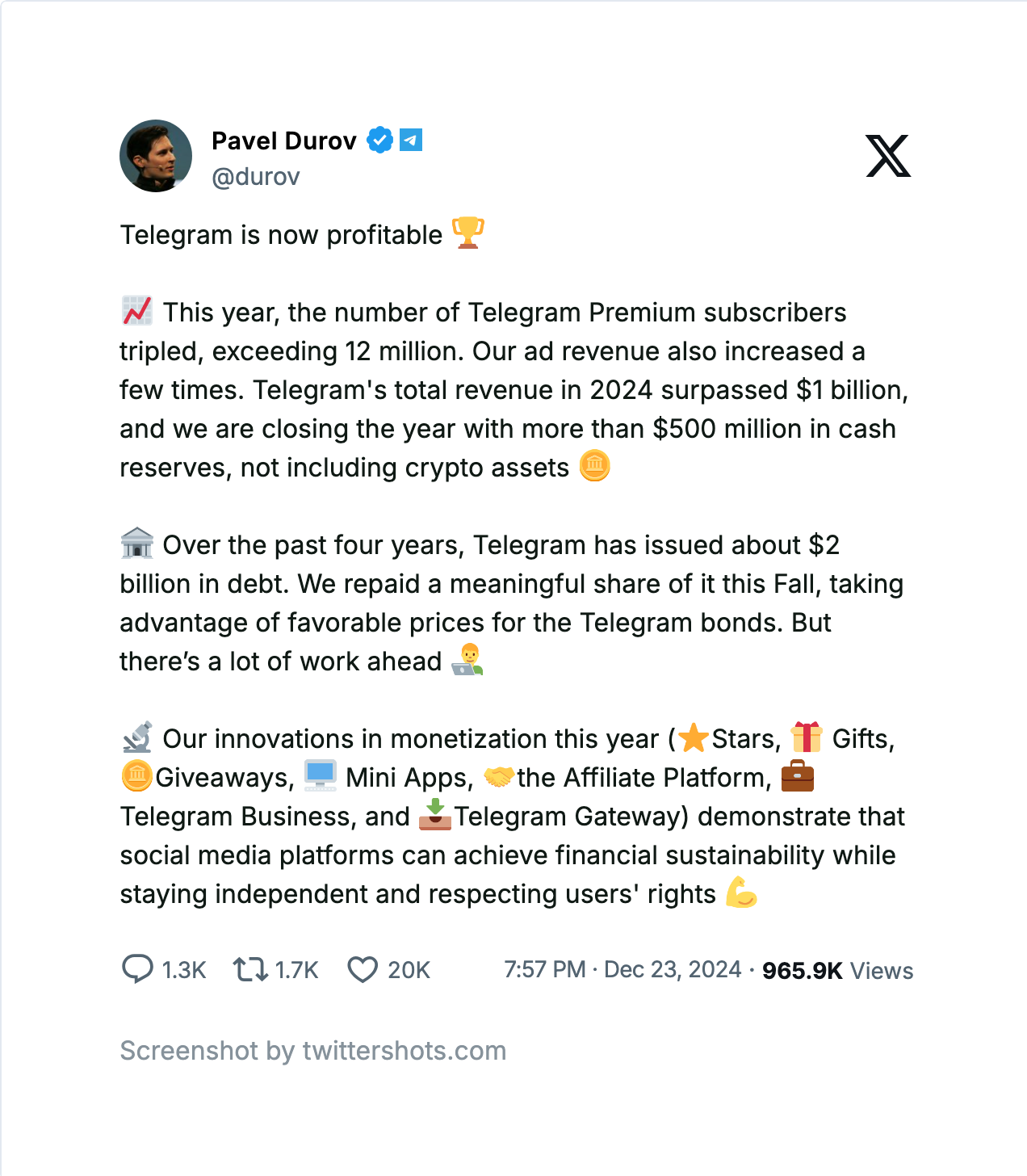
Task: Click the retweet arrows icon
Action: 250,968
